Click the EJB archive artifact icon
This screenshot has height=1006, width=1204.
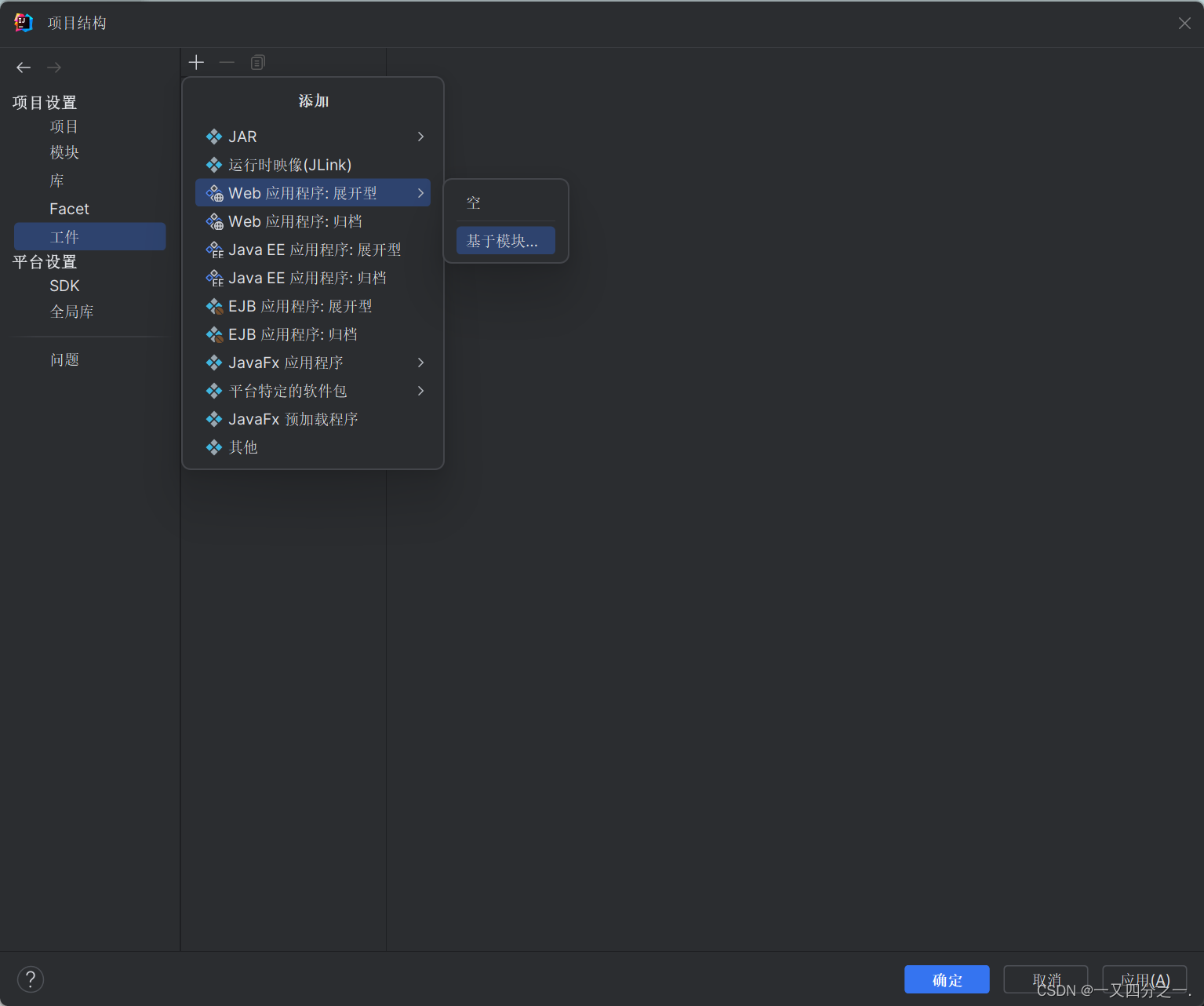(214, 334)
